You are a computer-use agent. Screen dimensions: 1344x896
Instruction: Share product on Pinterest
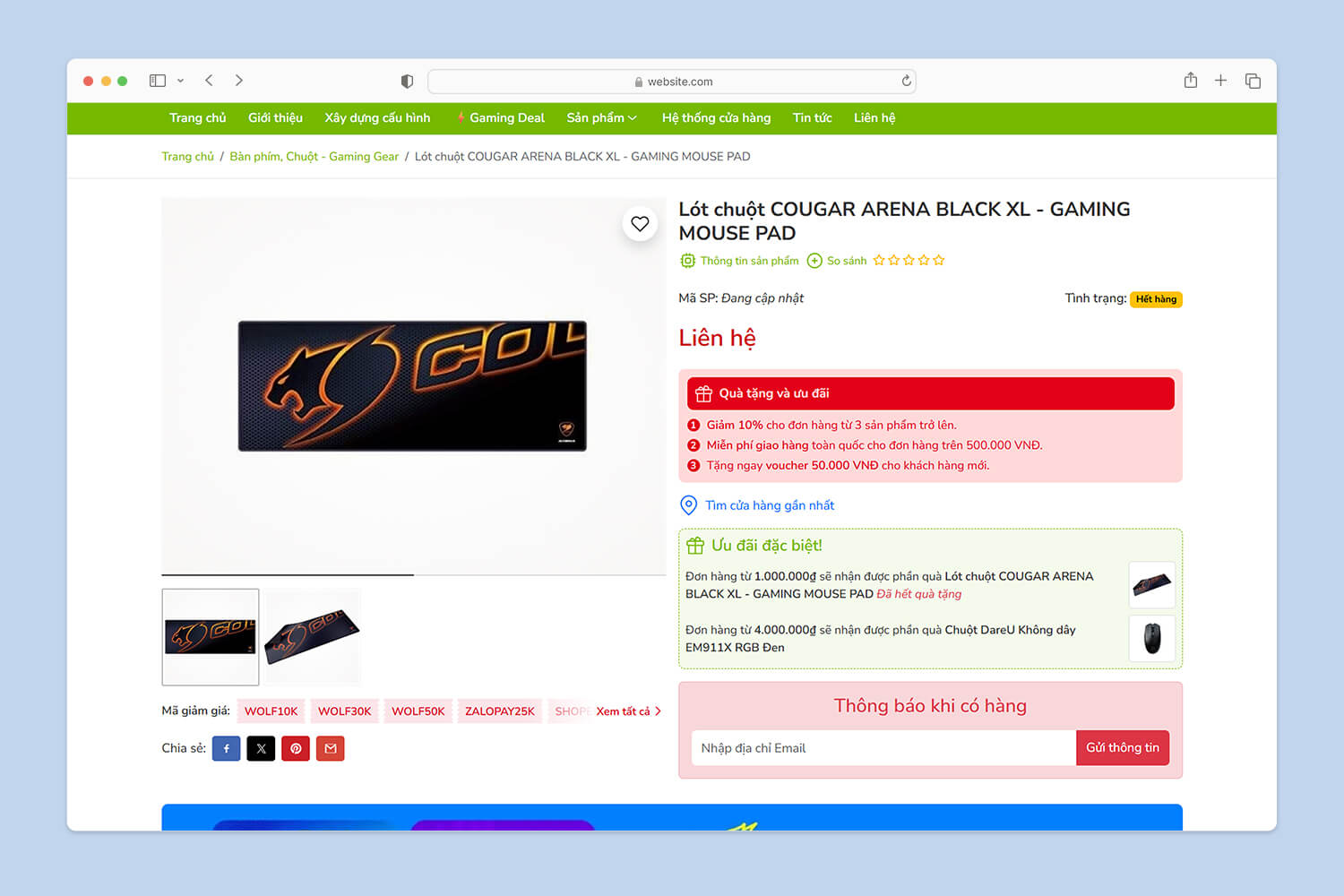tap(296, 748)
